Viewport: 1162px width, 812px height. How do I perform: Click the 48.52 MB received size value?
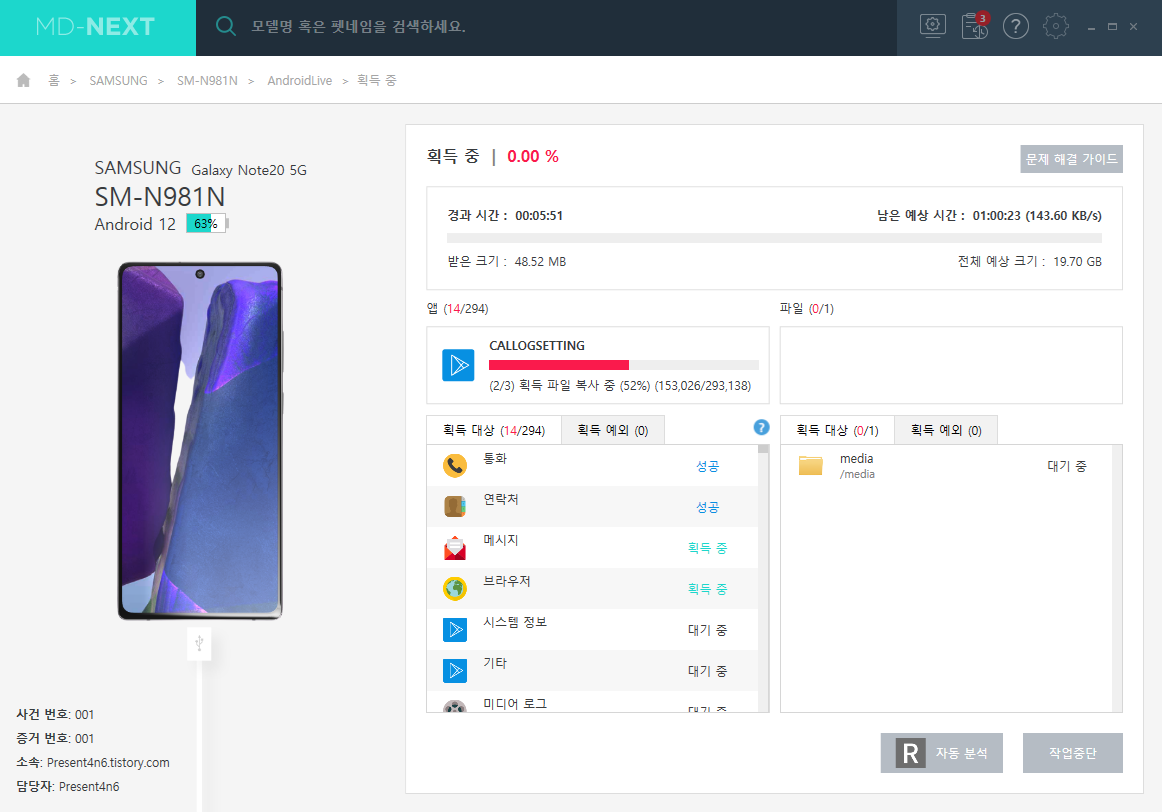pos(540,262)
